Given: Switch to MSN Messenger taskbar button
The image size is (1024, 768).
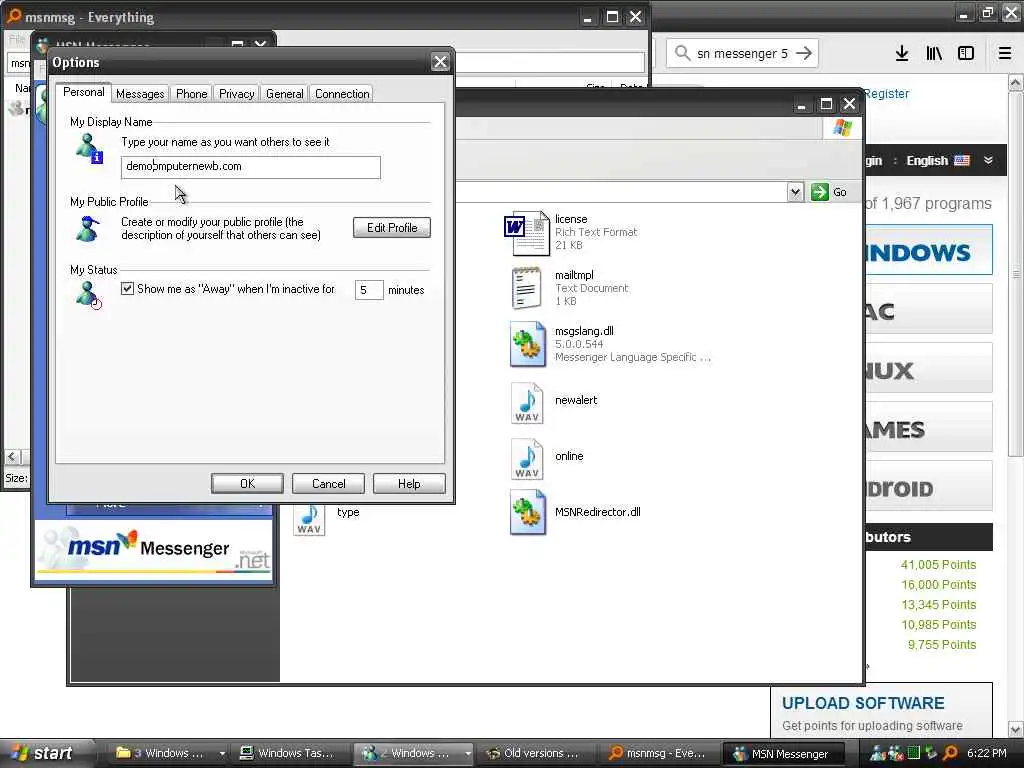Looking at the screenshot, I should click(x=782, y=754).
